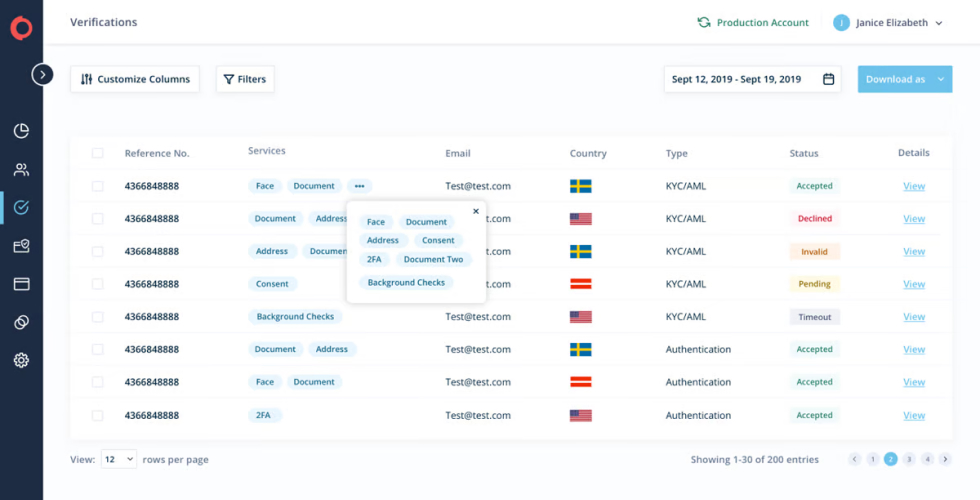Open Janice Elizabeth account dropdown arrow

pos(938,23)
